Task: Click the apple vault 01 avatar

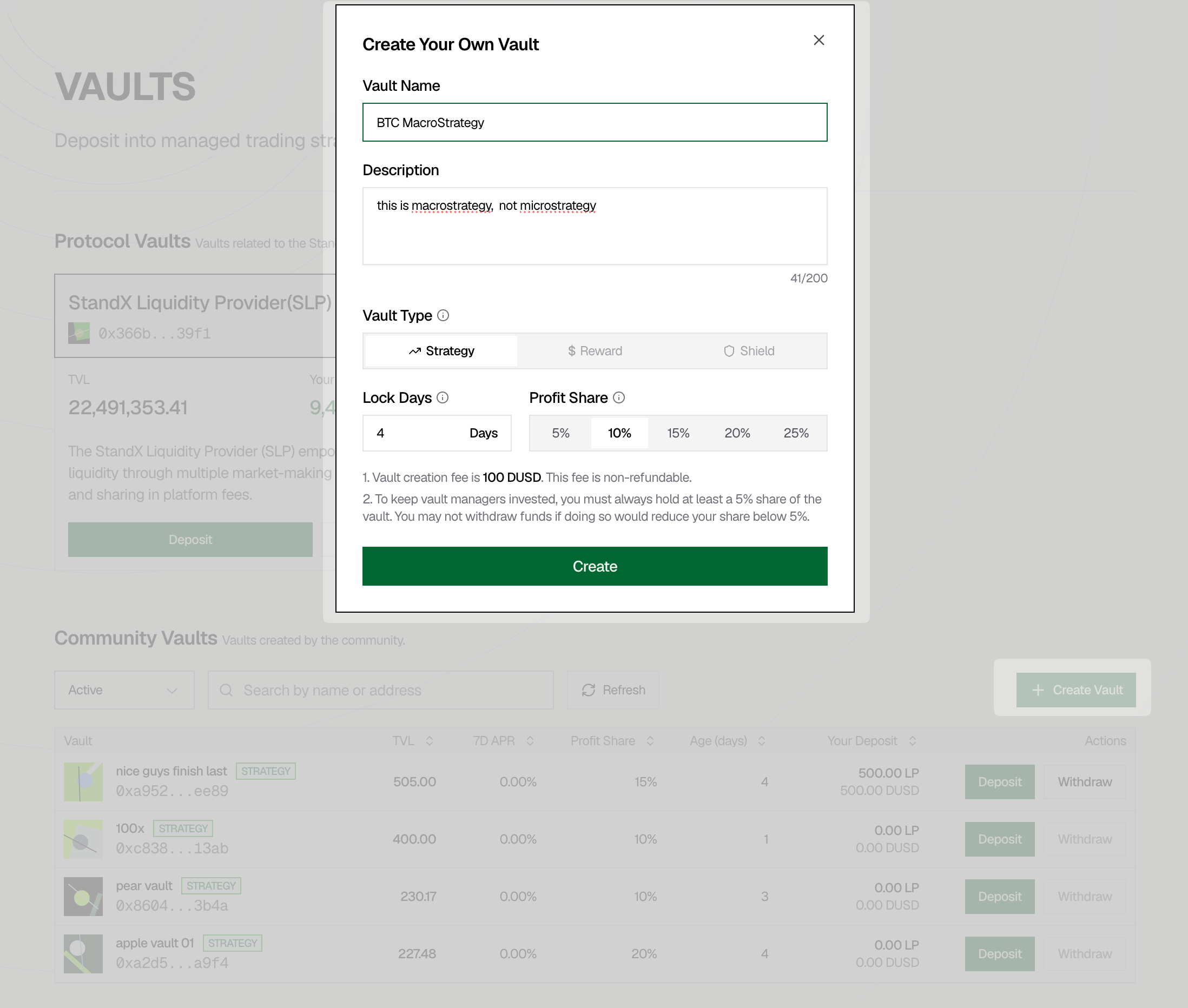Action: (x=83, y=954)
